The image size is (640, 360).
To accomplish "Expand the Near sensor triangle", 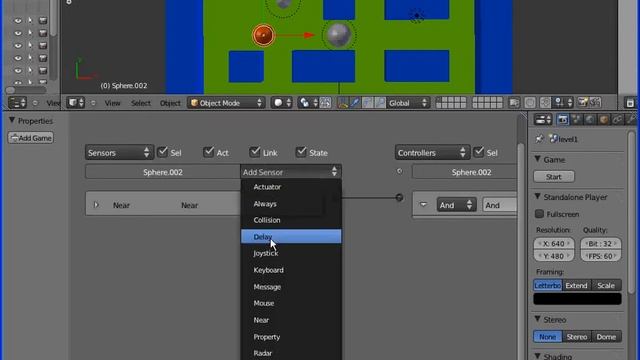I will tap(96, 205).
